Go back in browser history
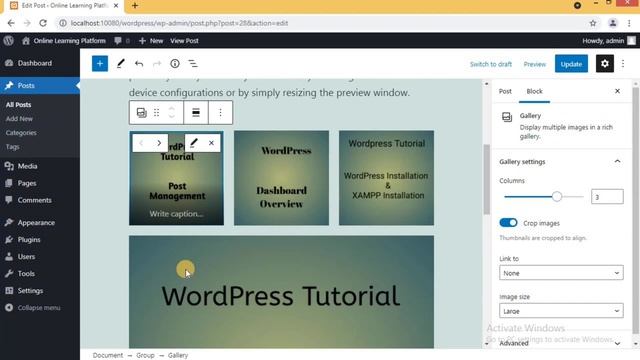The height and width of the screenshot is (360, 640). tap(11, 23)
